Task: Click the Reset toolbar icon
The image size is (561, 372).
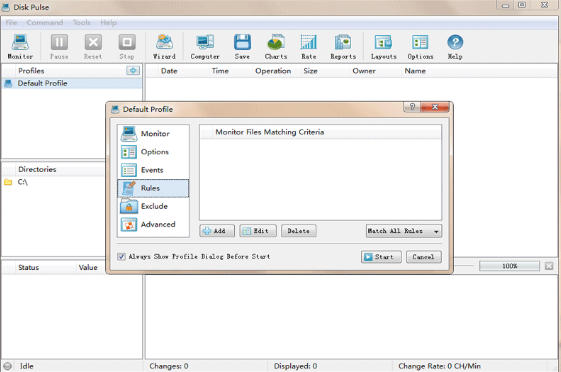Action: (93, 46)
